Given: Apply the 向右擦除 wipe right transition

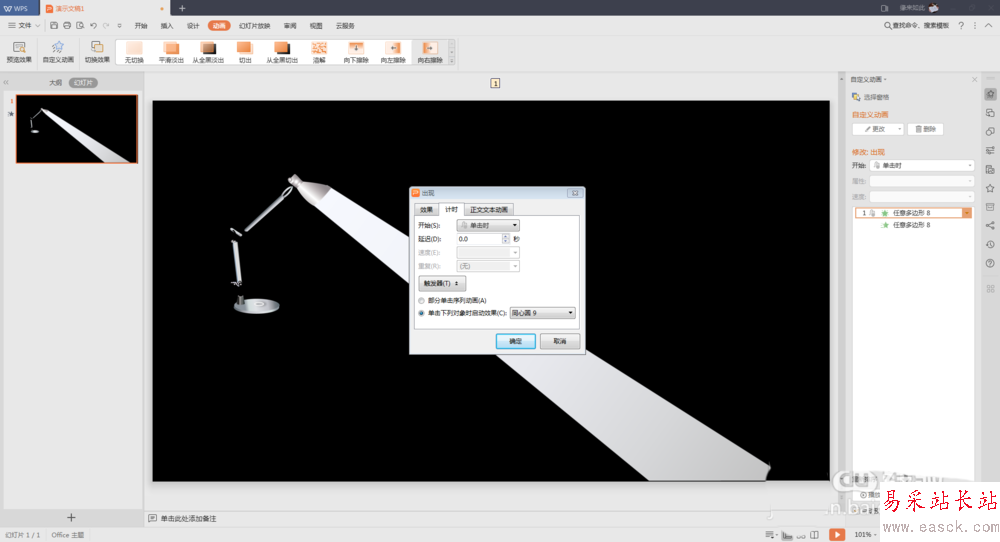Looking at the screenshot, I should click(x=430, y=52).
